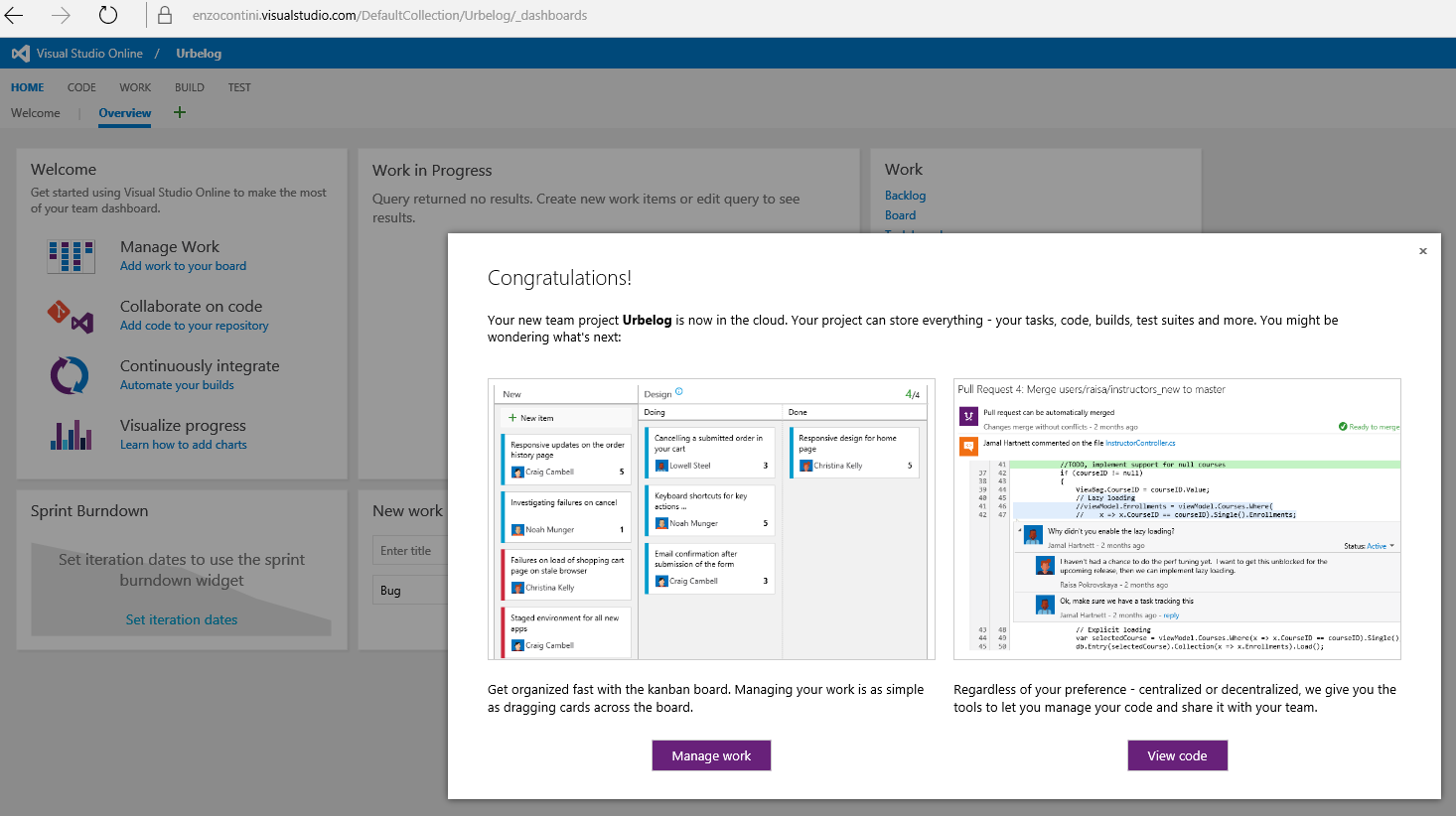Add a new dashboard with plus icon
Screen dimensions: 1456x816
(180, 112)
